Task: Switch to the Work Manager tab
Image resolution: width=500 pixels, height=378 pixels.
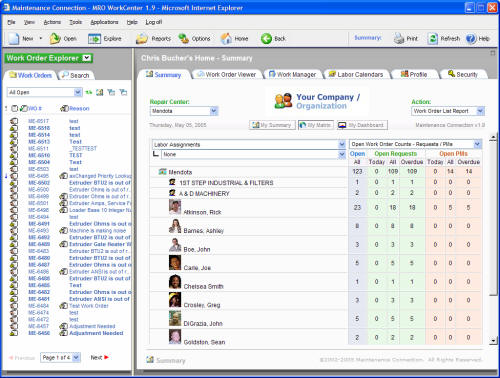Action: pyautogui.click(x=292, y=74)
